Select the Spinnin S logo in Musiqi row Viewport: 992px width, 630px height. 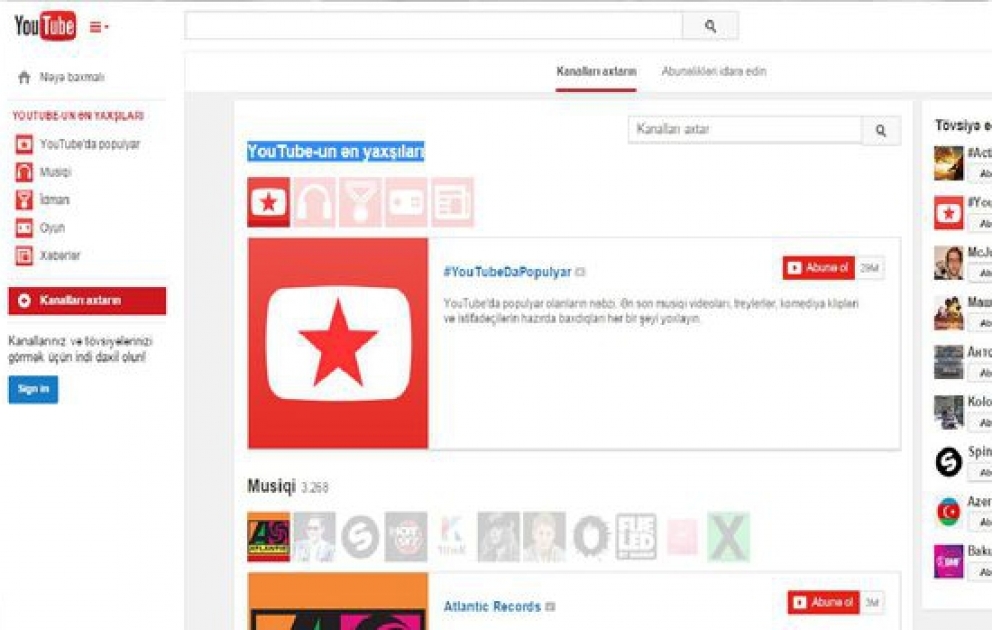coord(360,536)
